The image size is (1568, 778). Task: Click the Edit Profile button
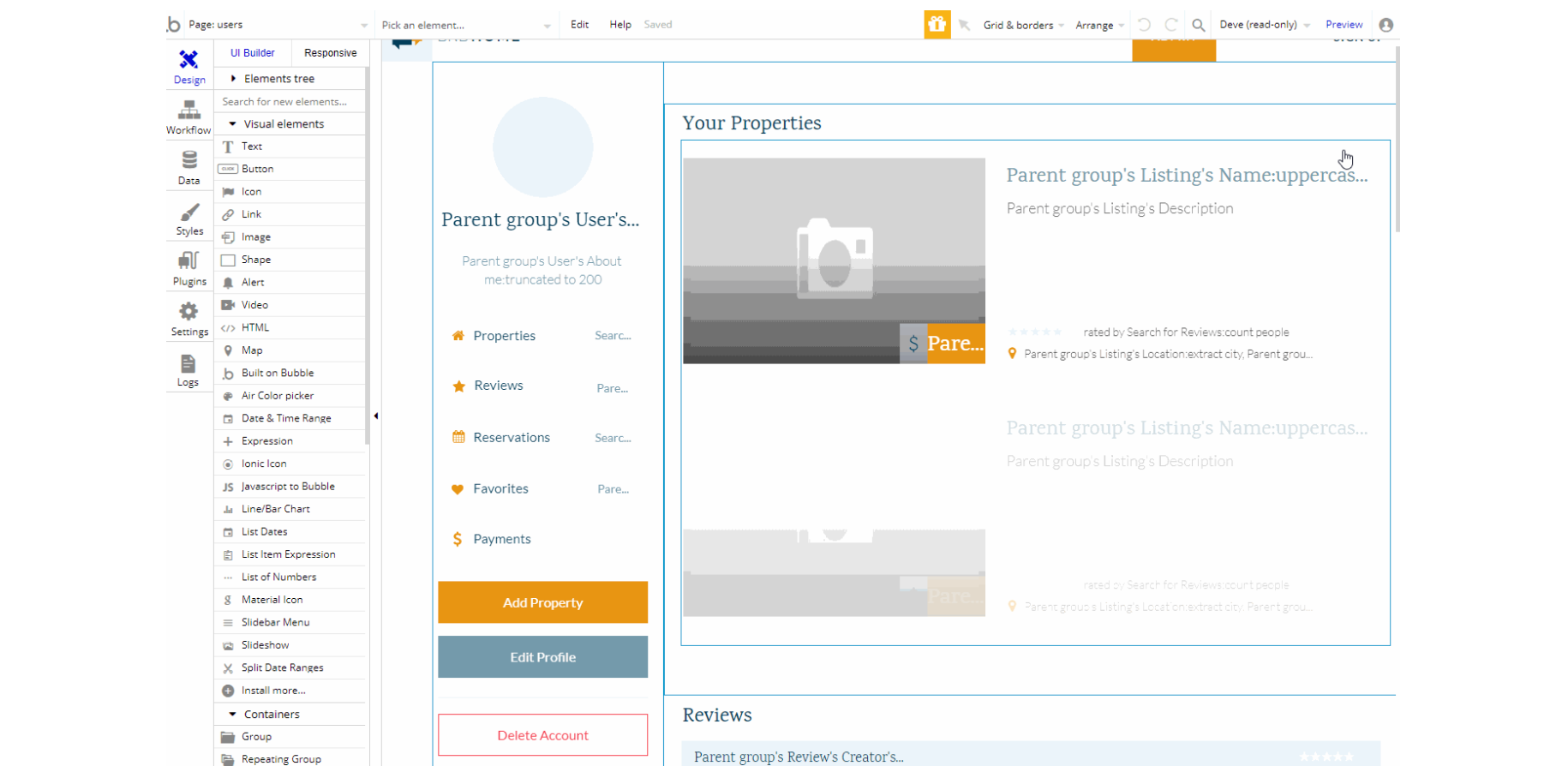click(x=543, y=657)
